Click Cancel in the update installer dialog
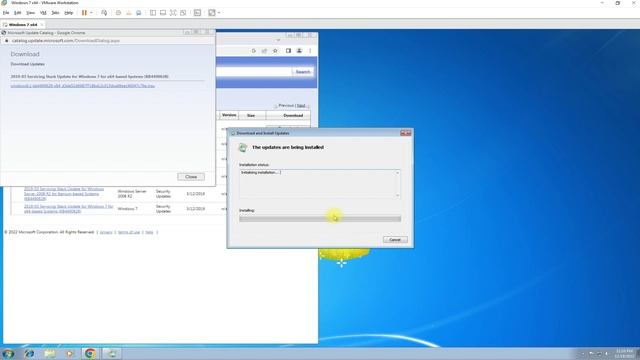This screenshot has width=640, height=360. coord(395,240)
